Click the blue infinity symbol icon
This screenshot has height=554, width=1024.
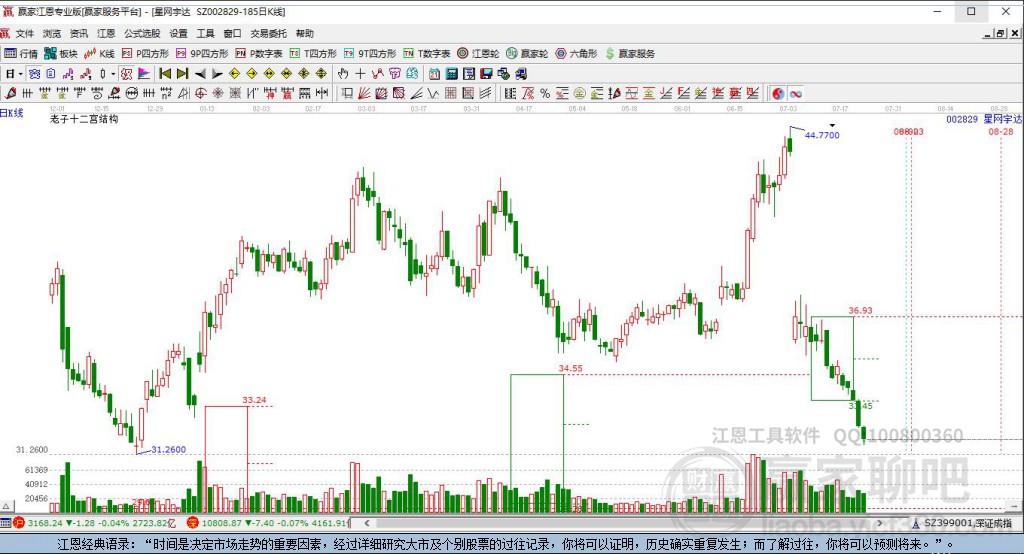click(795, 94)
